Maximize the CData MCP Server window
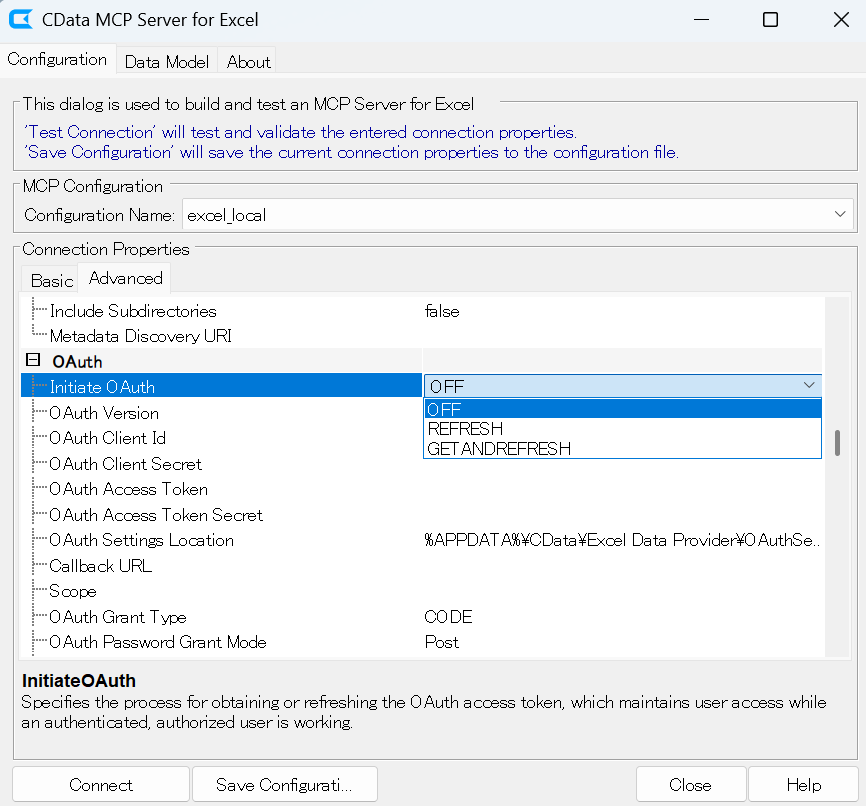Screen dimensions: 866x806 click(770, 20)
